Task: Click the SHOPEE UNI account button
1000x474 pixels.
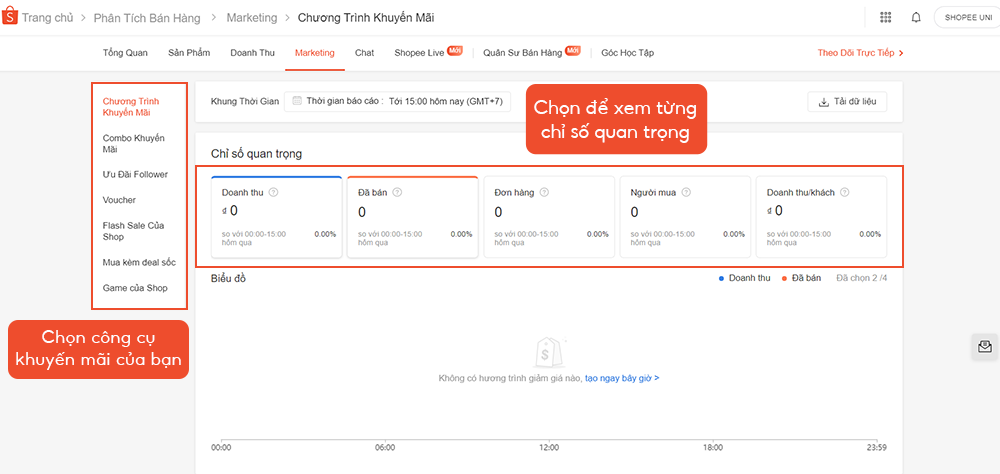Action: point(967,17)
